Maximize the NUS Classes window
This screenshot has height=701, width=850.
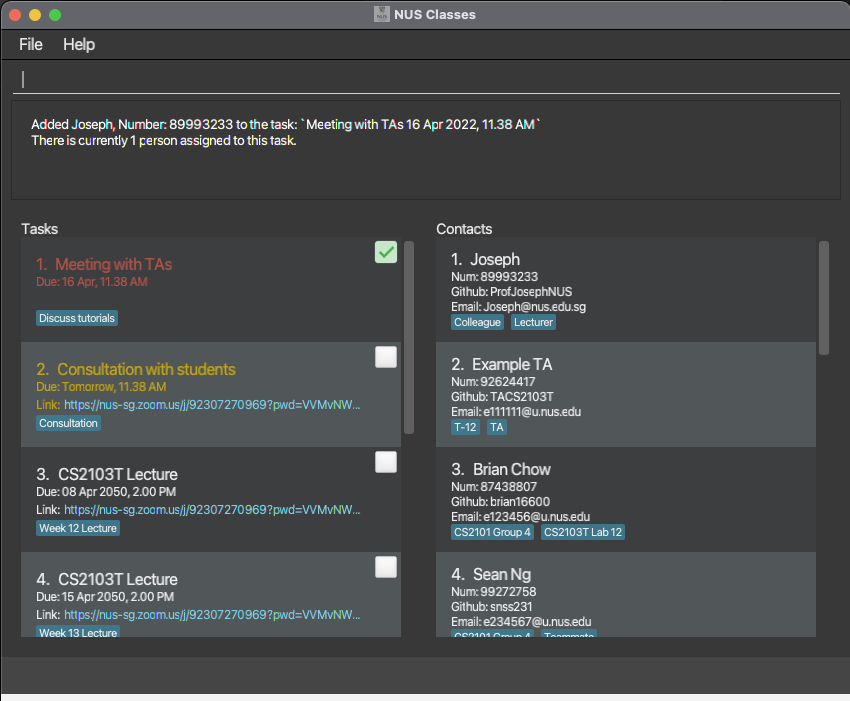coord(55,15)
